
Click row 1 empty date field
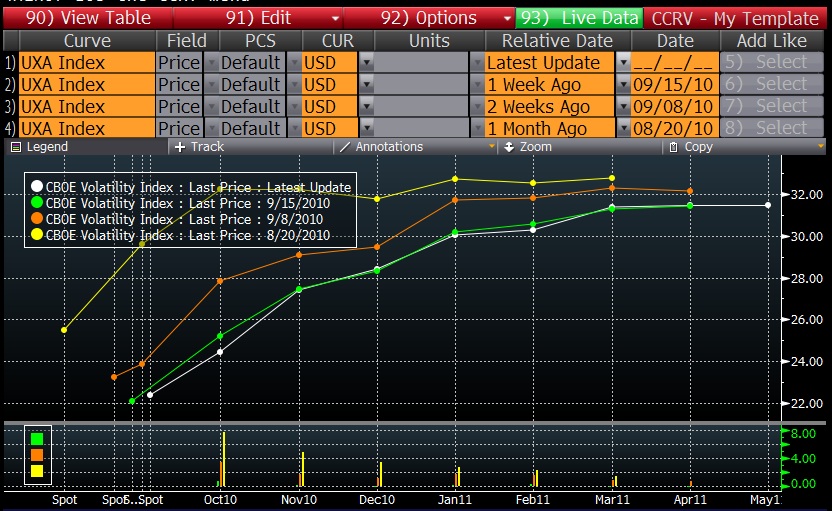click(x=674, y=63)
